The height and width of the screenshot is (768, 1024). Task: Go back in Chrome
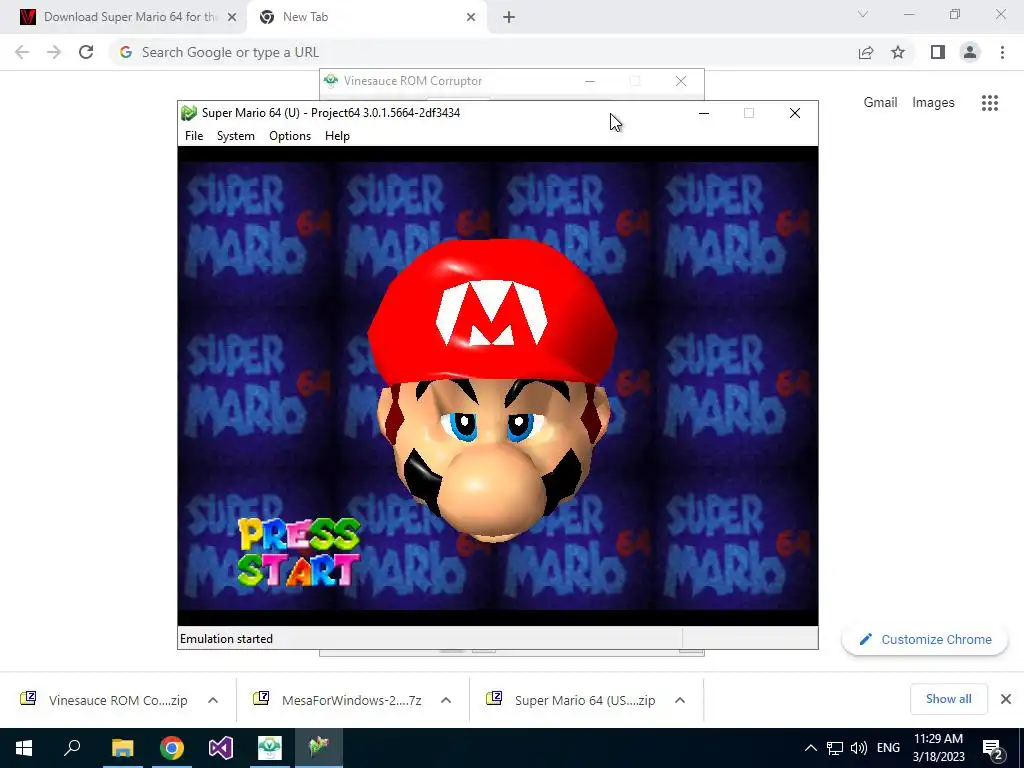click(22, 52)
